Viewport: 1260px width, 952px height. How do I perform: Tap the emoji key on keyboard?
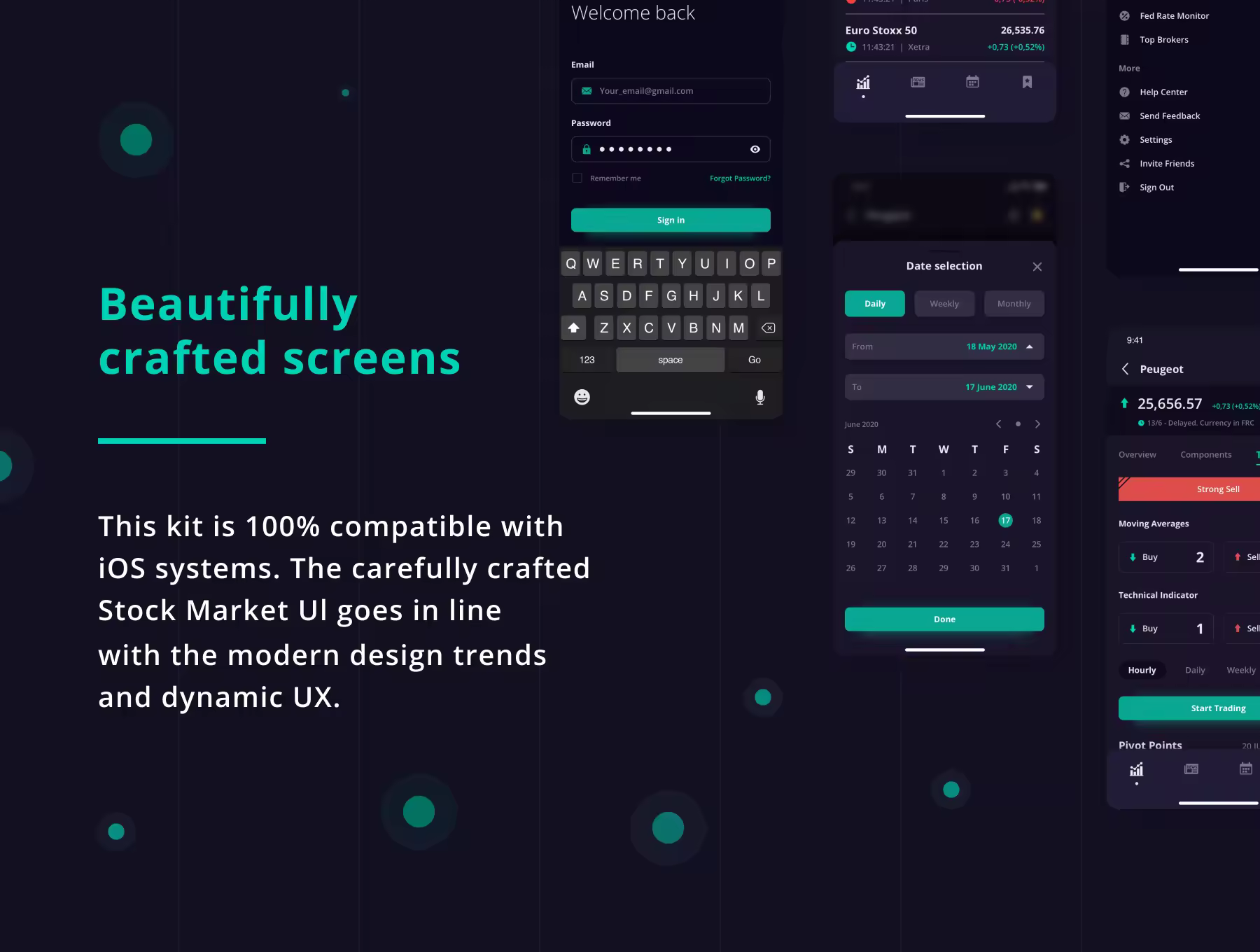pyautogui.click(x=582, y=397)
